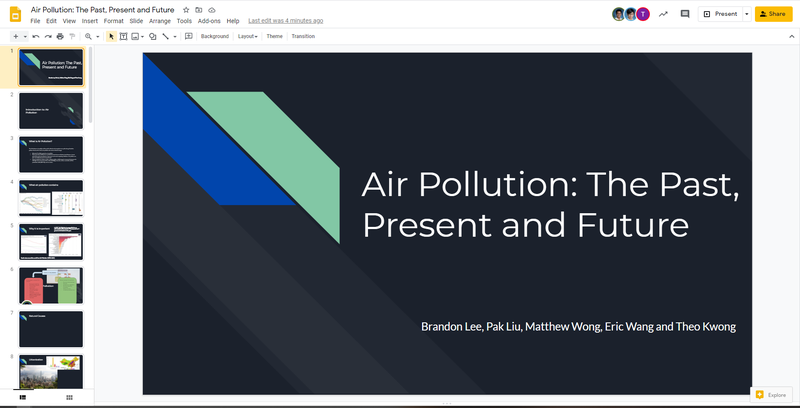Select slide 3 thumbnail in filmstrip
The width and height of the screenshot is (800, 408).
(50, 154)
